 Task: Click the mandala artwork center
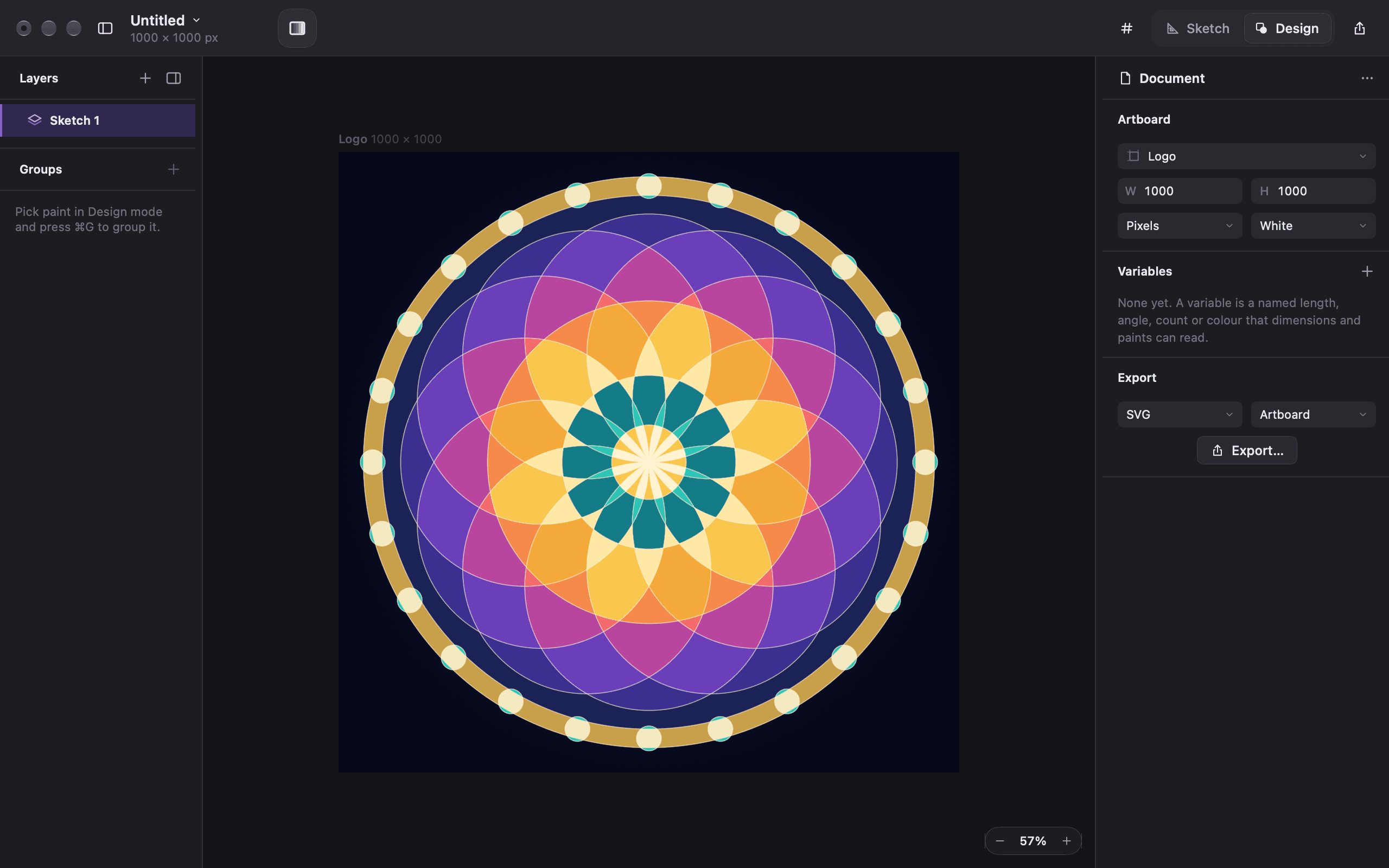coord(648,462)
